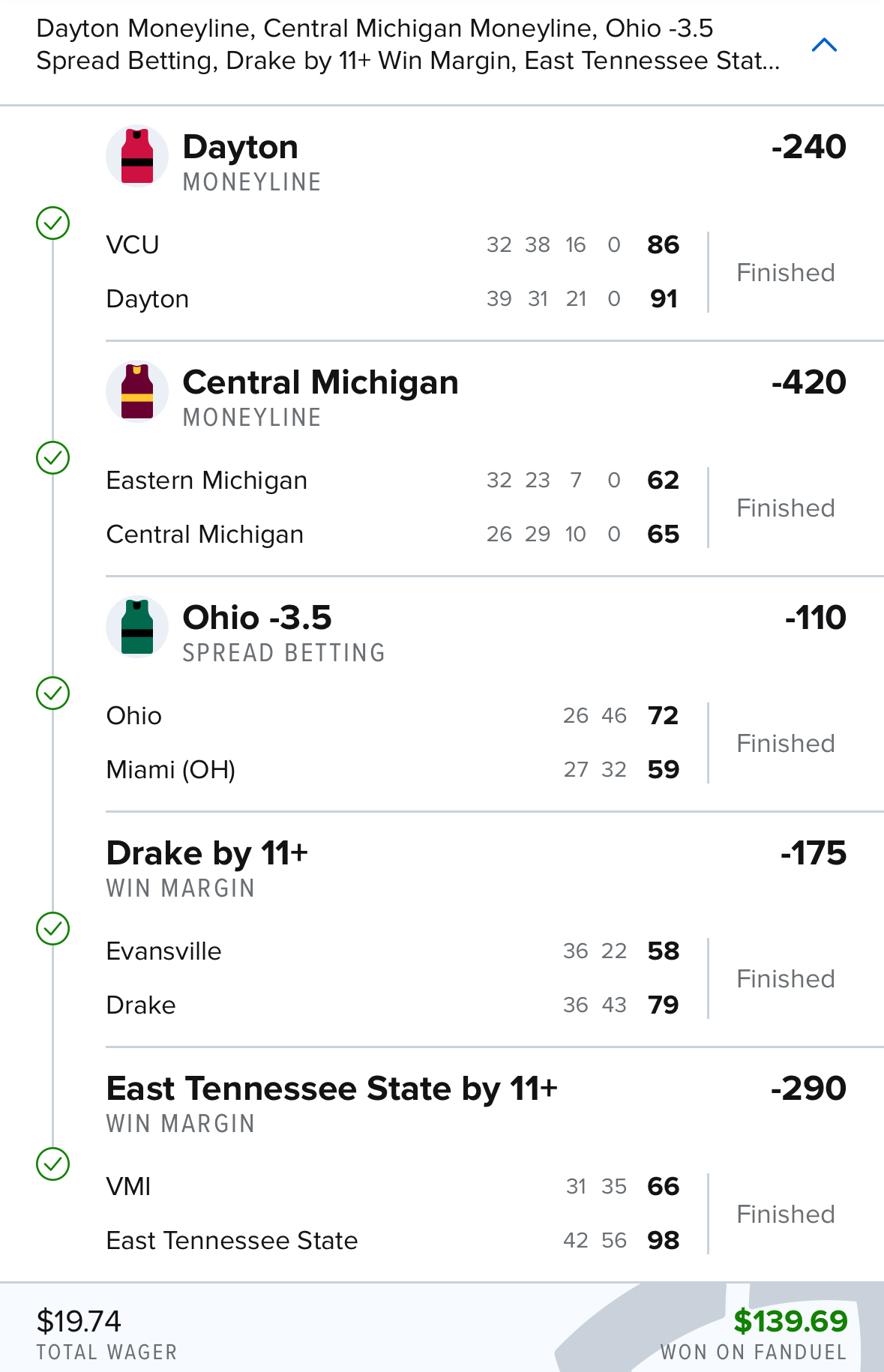This screenshot has height=1372, width=884.
Task: Click the Ohio green jersey icon
Action: tap(137, 627)
